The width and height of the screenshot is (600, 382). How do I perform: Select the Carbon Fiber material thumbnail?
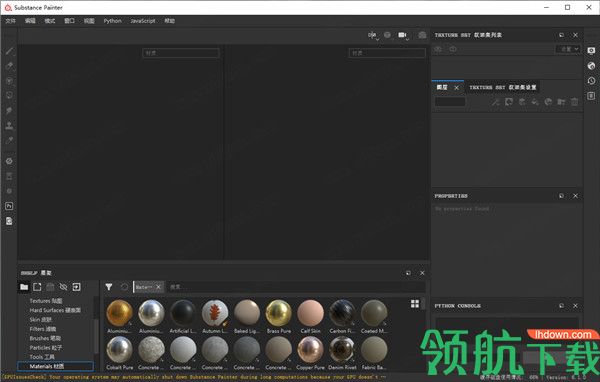point(342,313)
